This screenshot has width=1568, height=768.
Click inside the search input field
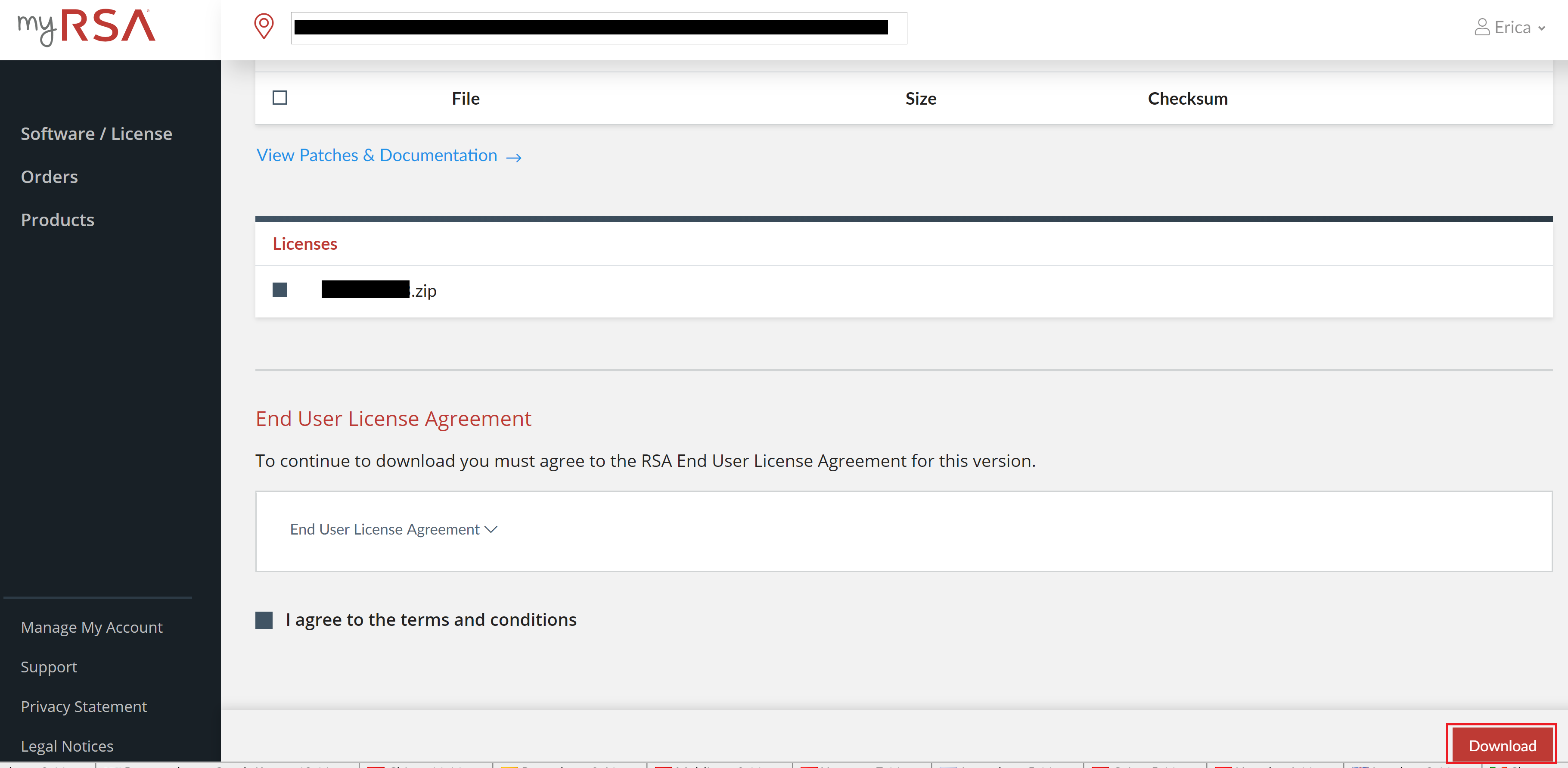tap(599, 28)
